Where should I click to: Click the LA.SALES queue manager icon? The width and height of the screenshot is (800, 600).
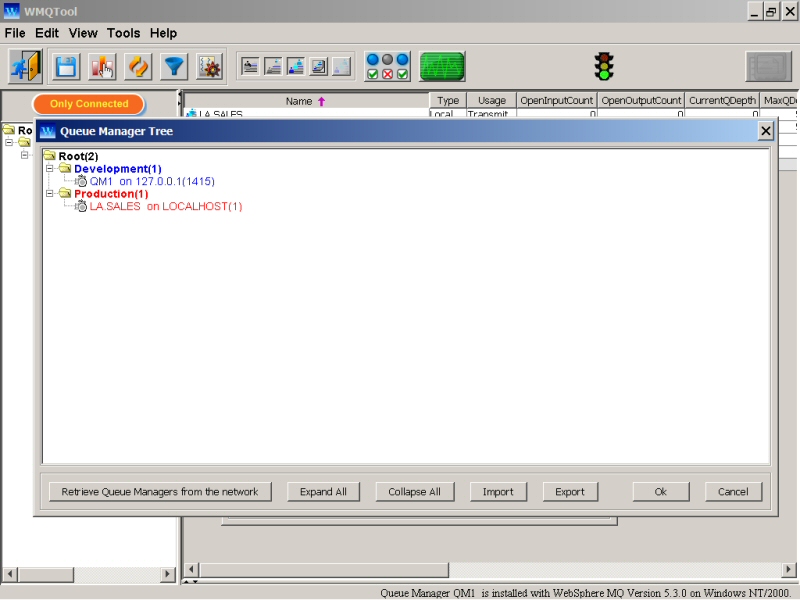[81, 206]
